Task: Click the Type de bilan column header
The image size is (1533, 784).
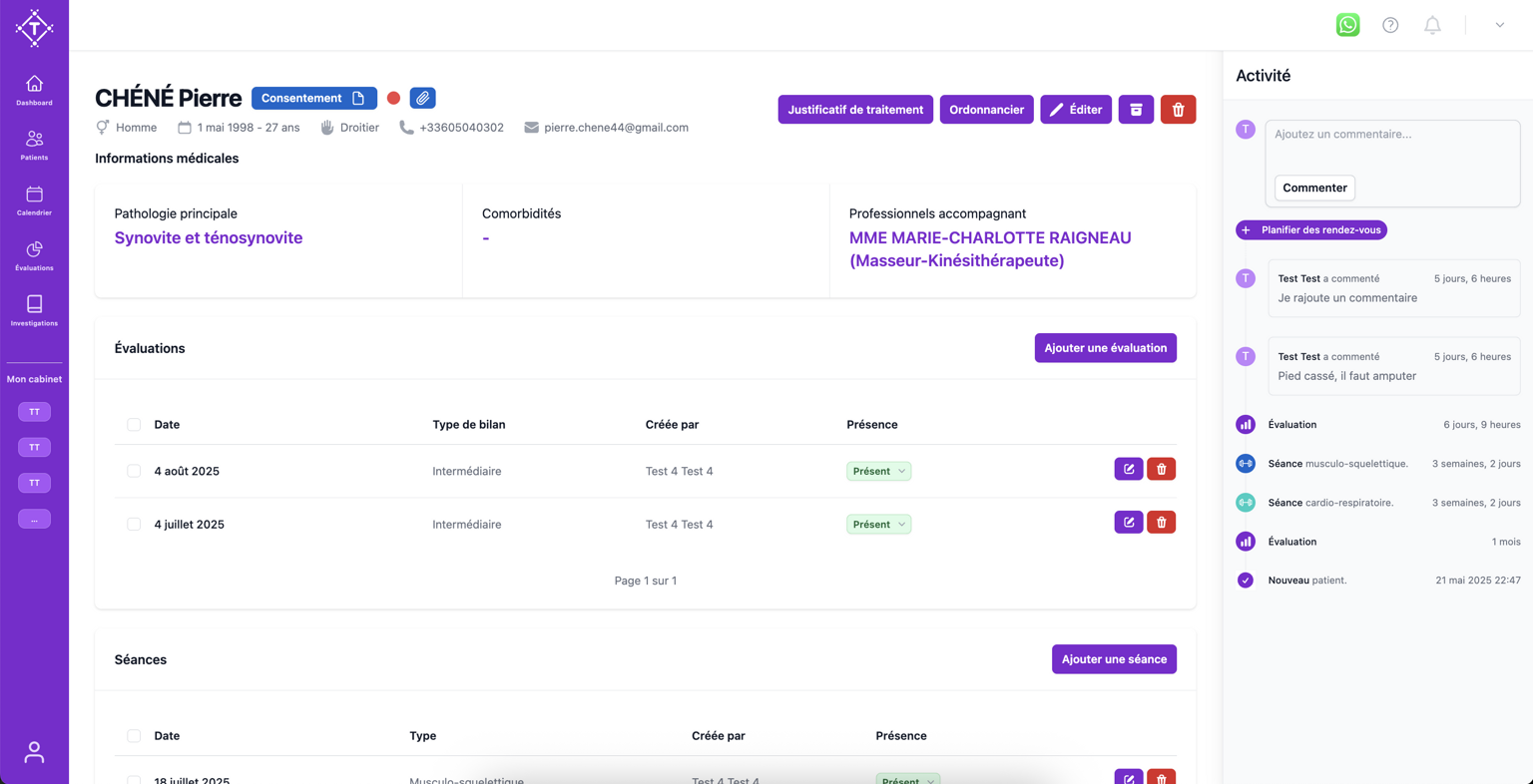Action: pyautogui.click(x=469, y=425)
